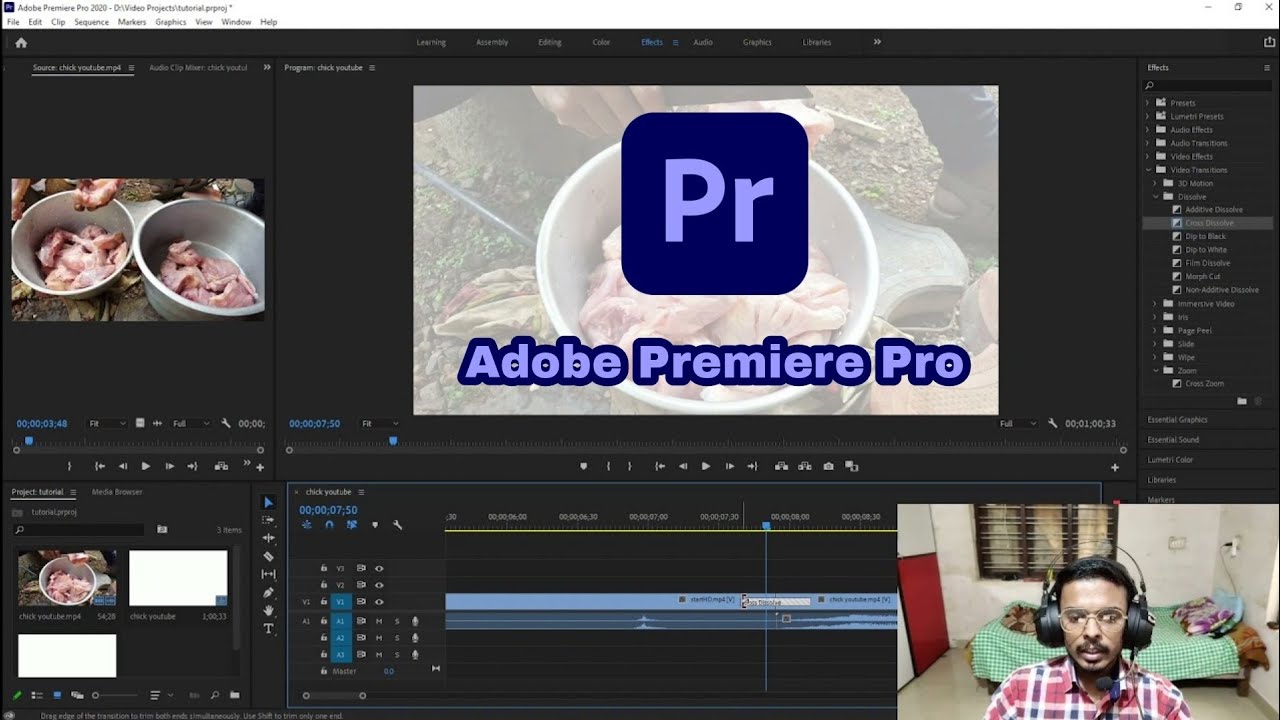Collapse the Dissolve folder
This screenshot has width=1280, height=720.
(x=1155, y=197)
